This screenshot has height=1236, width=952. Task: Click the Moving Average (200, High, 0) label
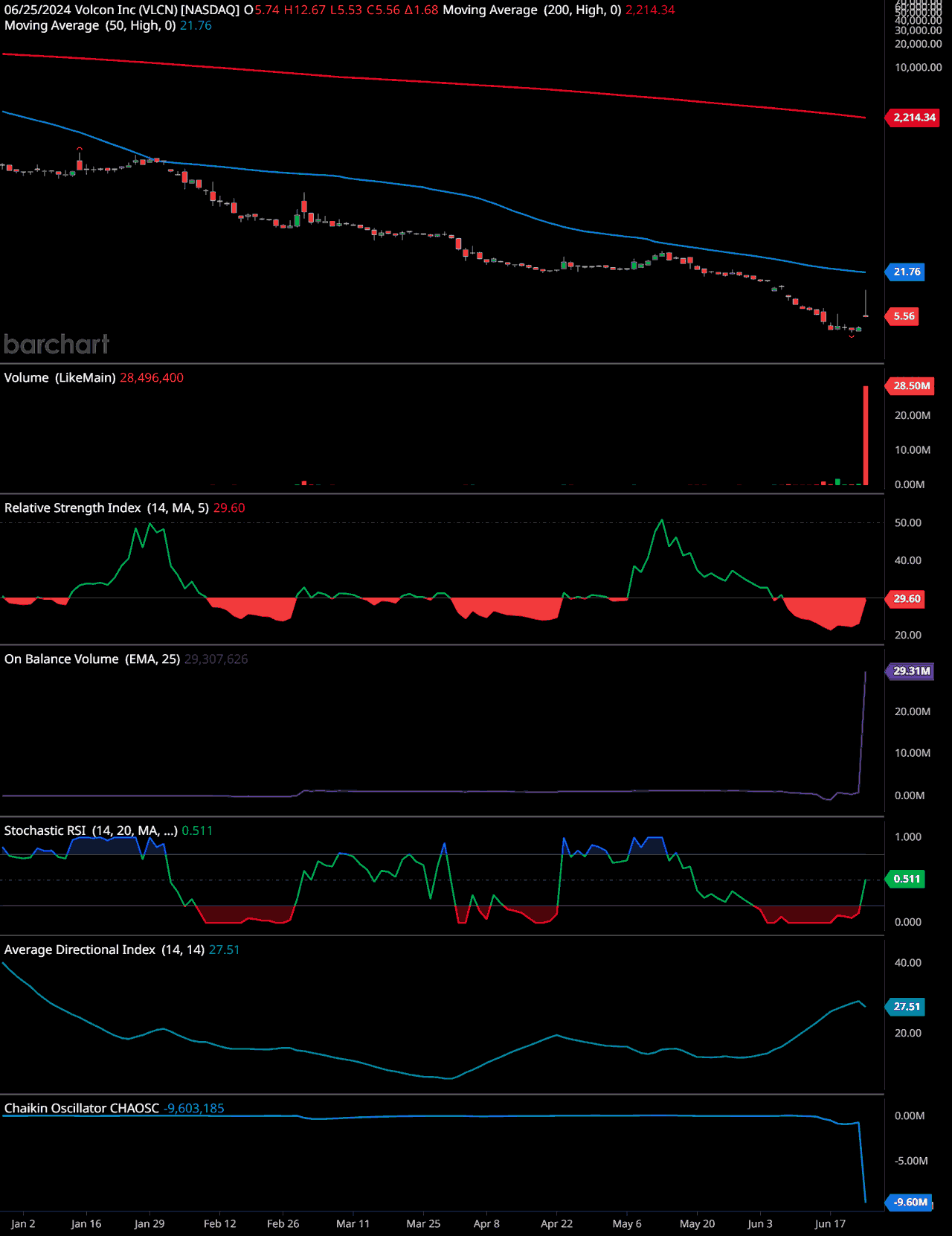(x=532, y=10)
